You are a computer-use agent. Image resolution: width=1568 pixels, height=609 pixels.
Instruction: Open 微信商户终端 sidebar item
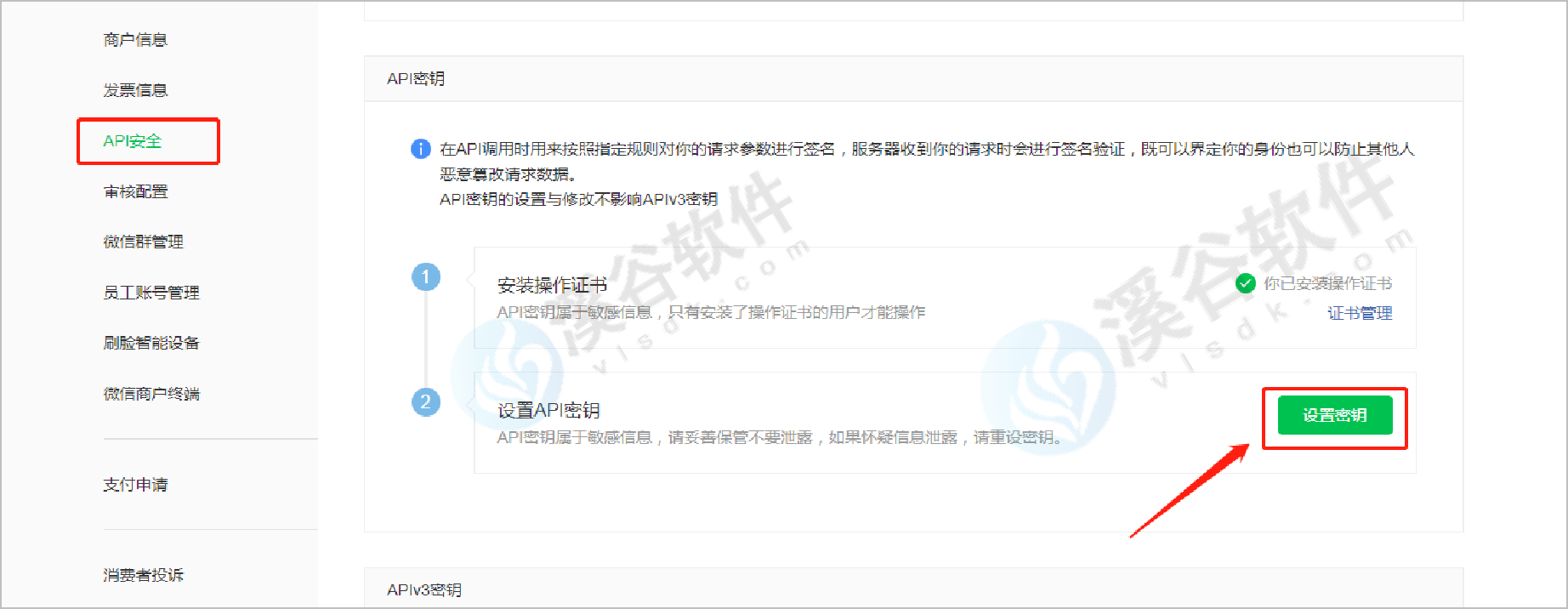pos(151,394)
